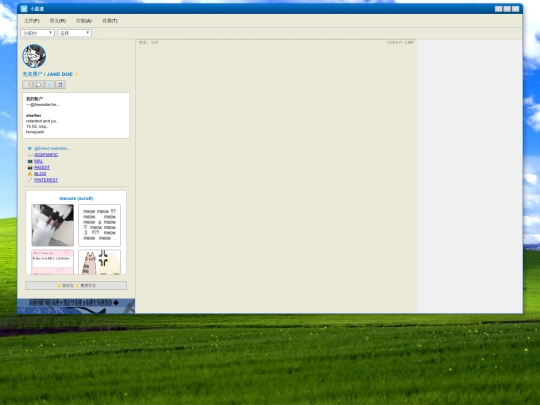The image size is (540, 405).
Task: Expand the first dropdown below the menu bar
Action: click(38, 33)
